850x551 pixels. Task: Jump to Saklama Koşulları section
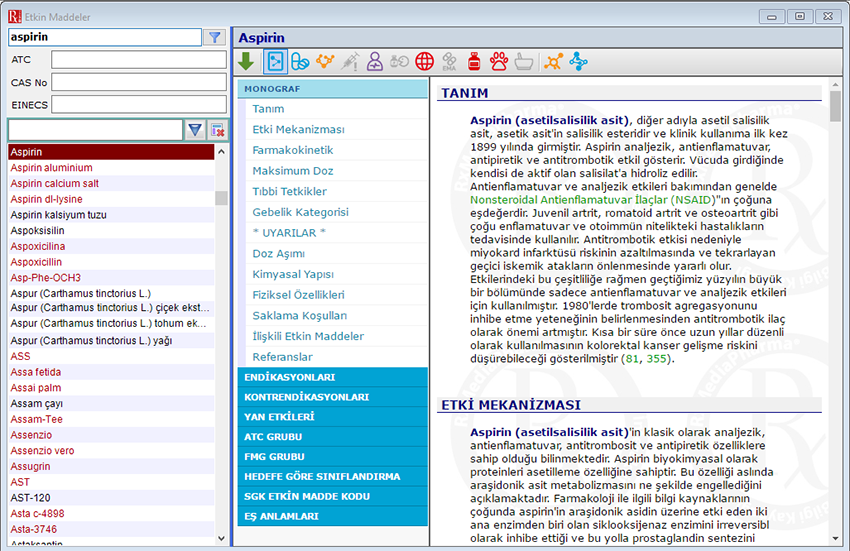tap(299, 315)
